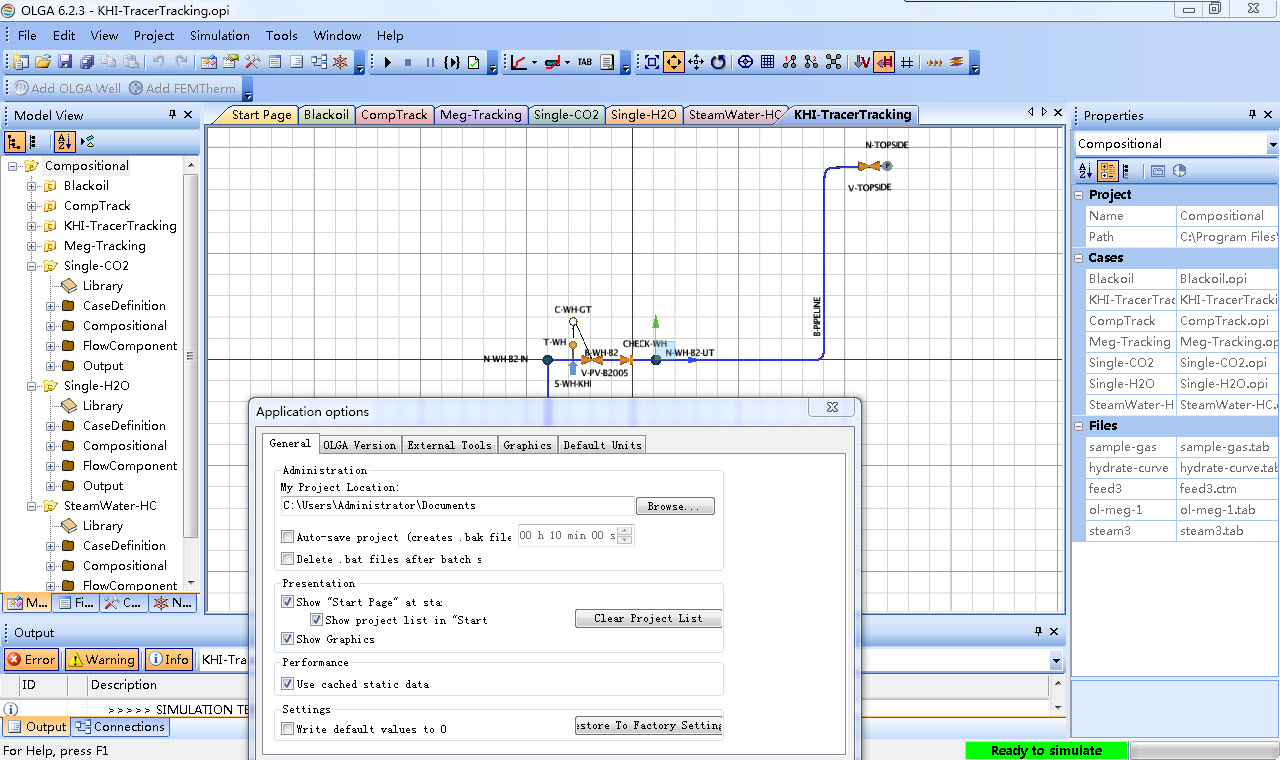Toggle the Error filter in Output panel

tap(32, 659)
